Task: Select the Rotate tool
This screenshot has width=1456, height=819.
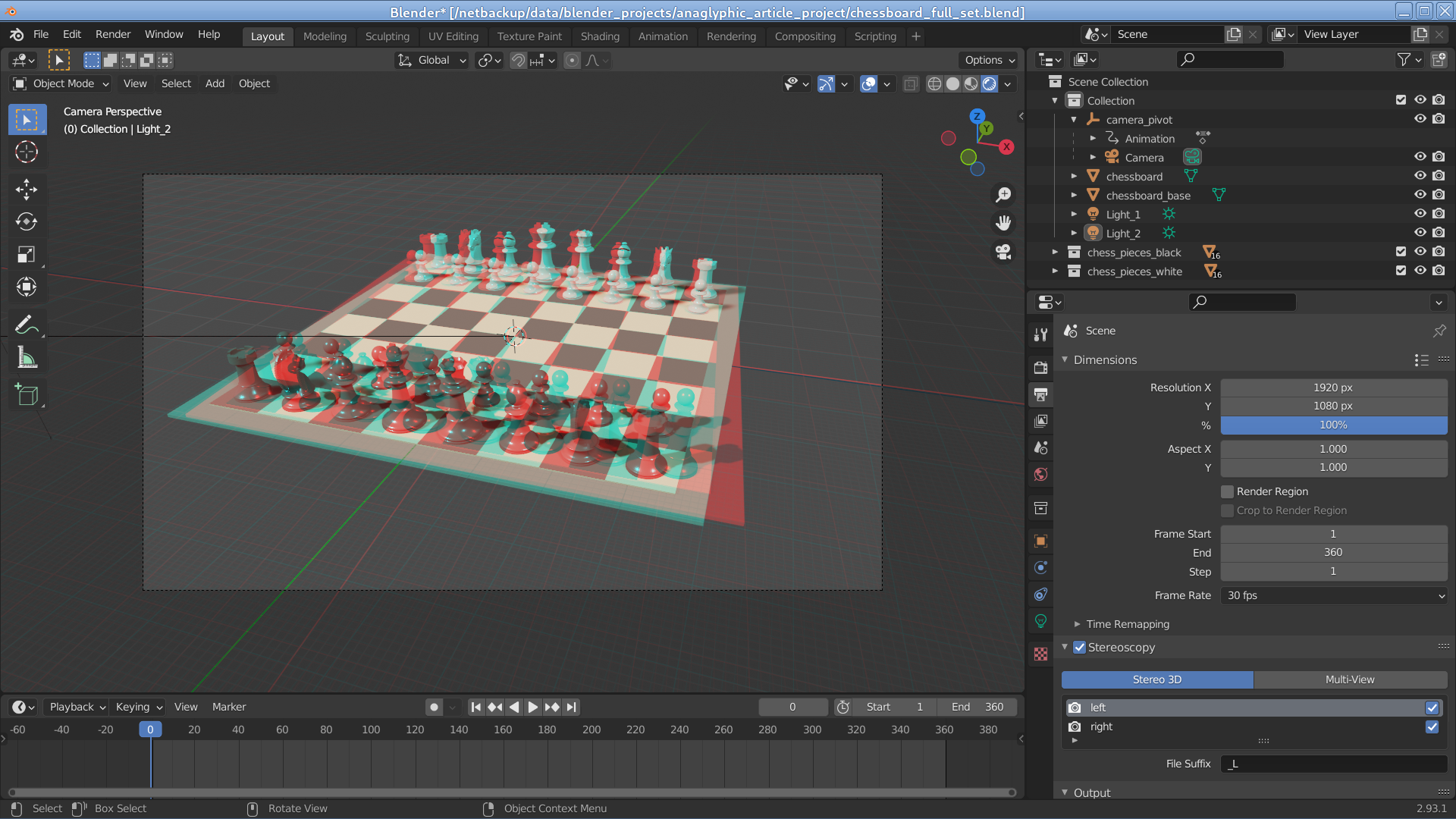Action: pyautogui.click(x=27, y=221)
